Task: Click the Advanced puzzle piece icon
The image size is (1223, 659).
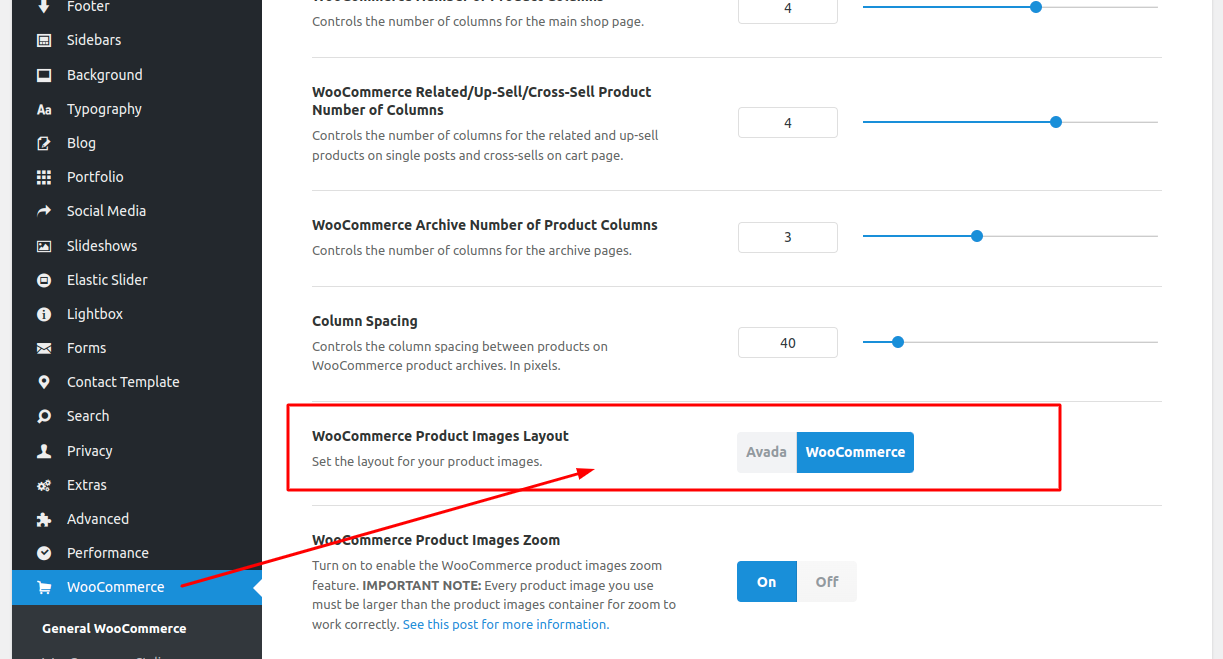Action: [x=43, y=519]
